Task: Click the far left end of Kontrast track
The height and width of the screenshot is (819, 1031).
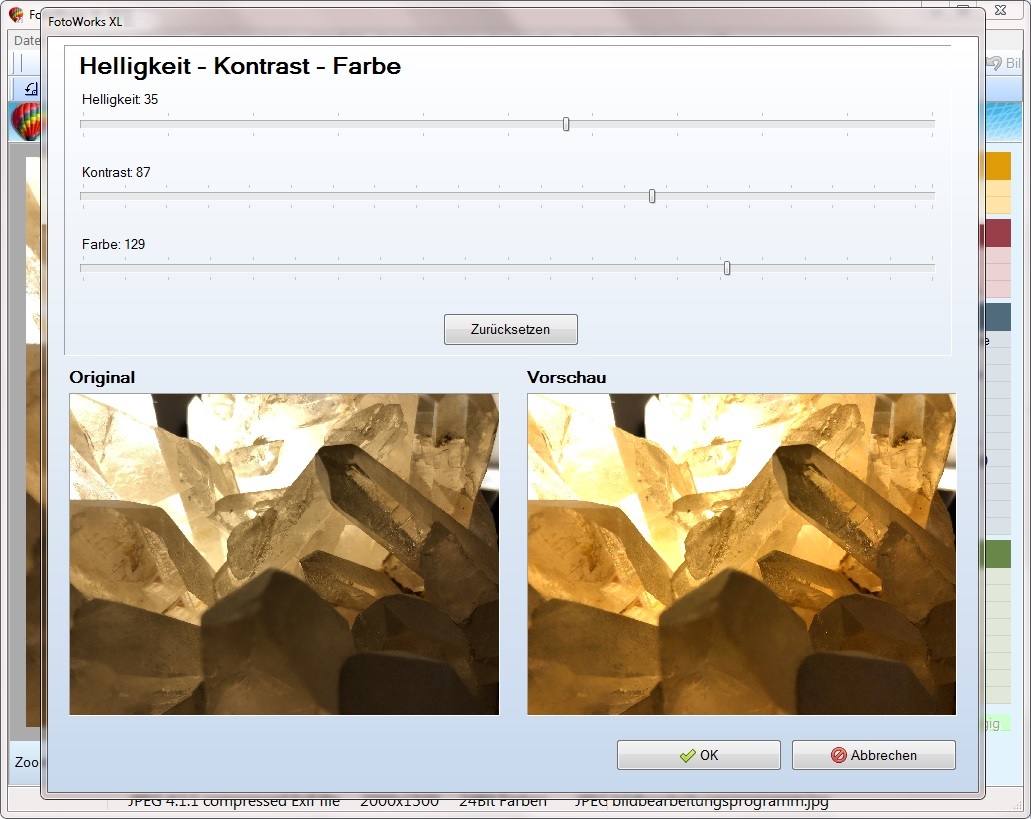Action: click(84, 196)
